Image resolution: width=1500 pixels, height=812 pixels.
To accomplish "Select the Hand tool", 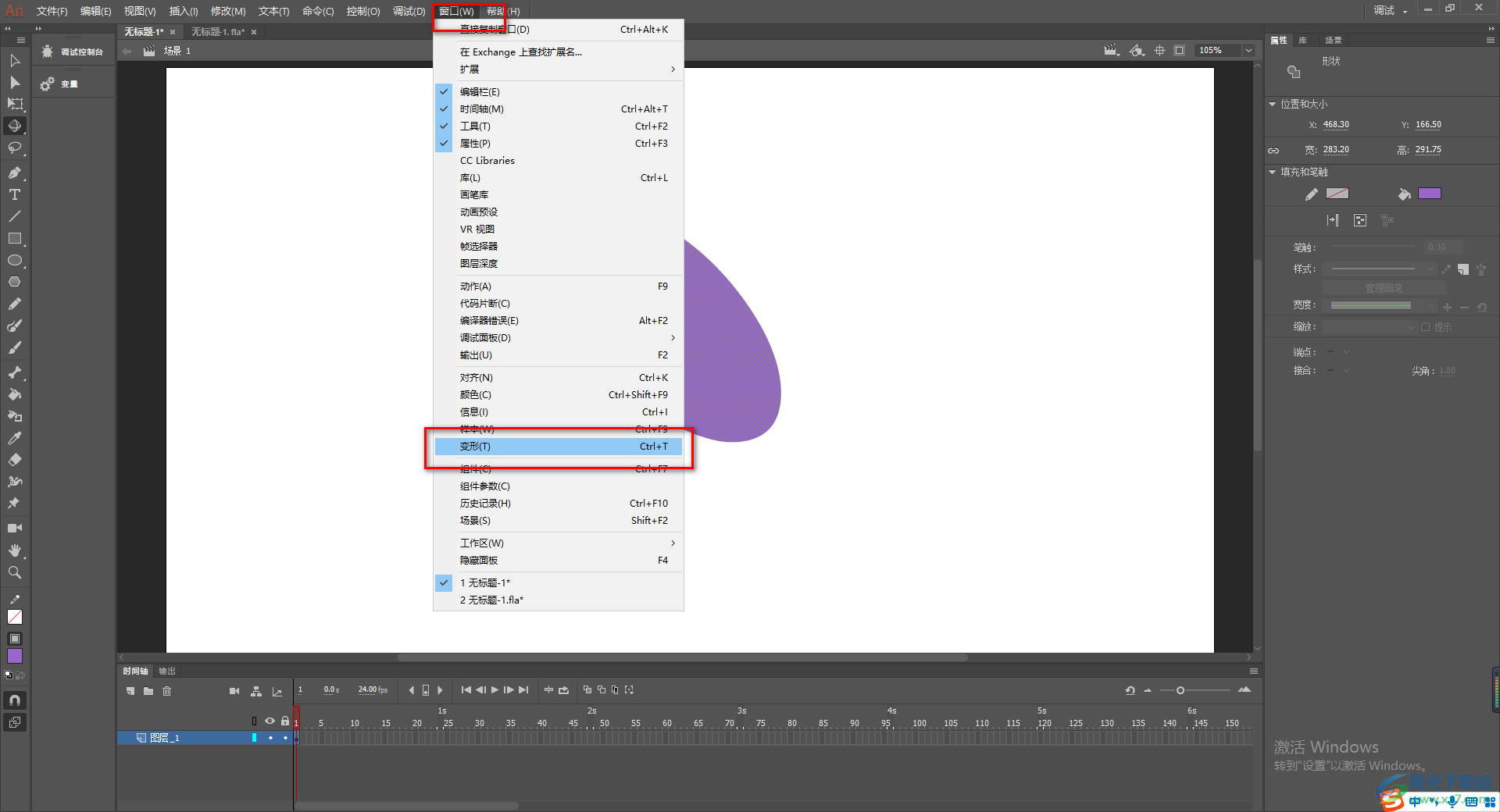I will [15, 550].
